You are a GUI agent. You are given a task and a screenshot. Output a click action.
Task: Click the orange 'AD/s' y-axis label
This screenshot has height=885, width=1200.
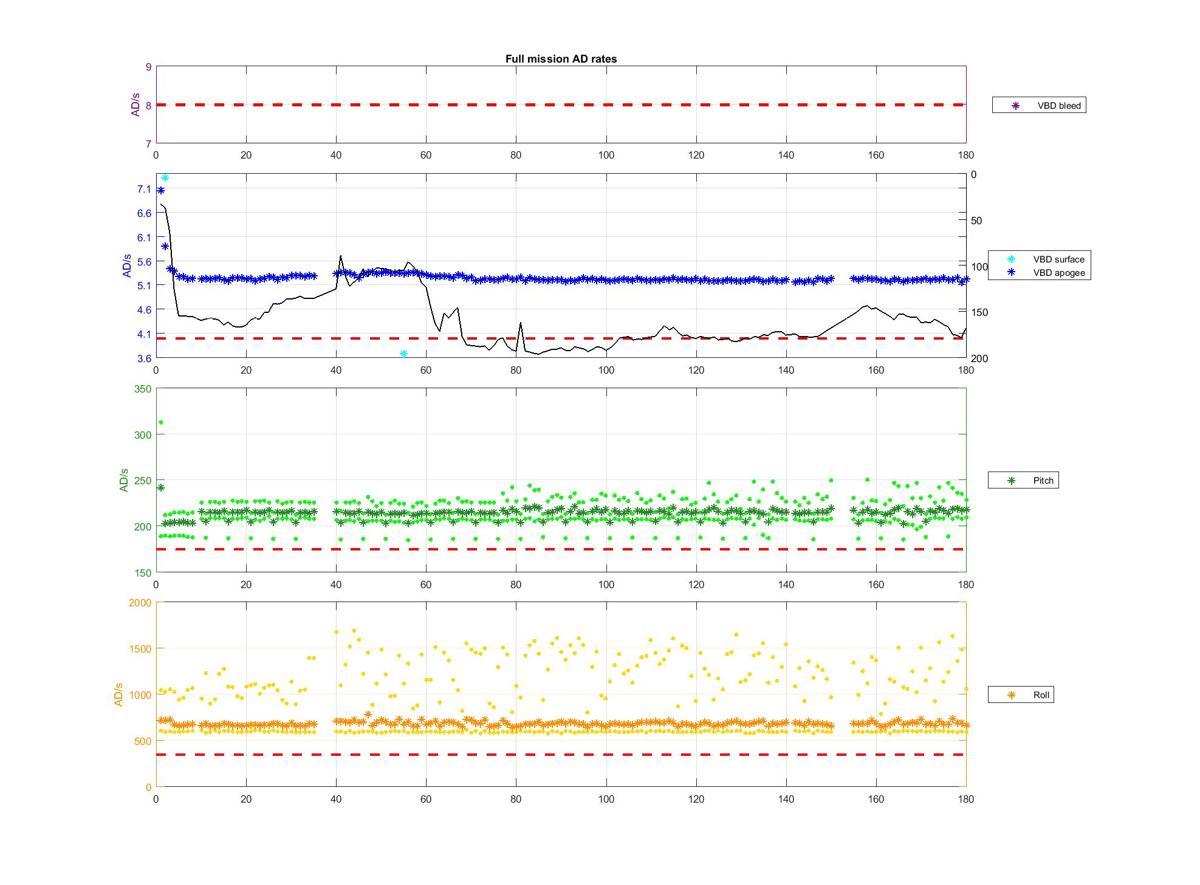point(119,695)
